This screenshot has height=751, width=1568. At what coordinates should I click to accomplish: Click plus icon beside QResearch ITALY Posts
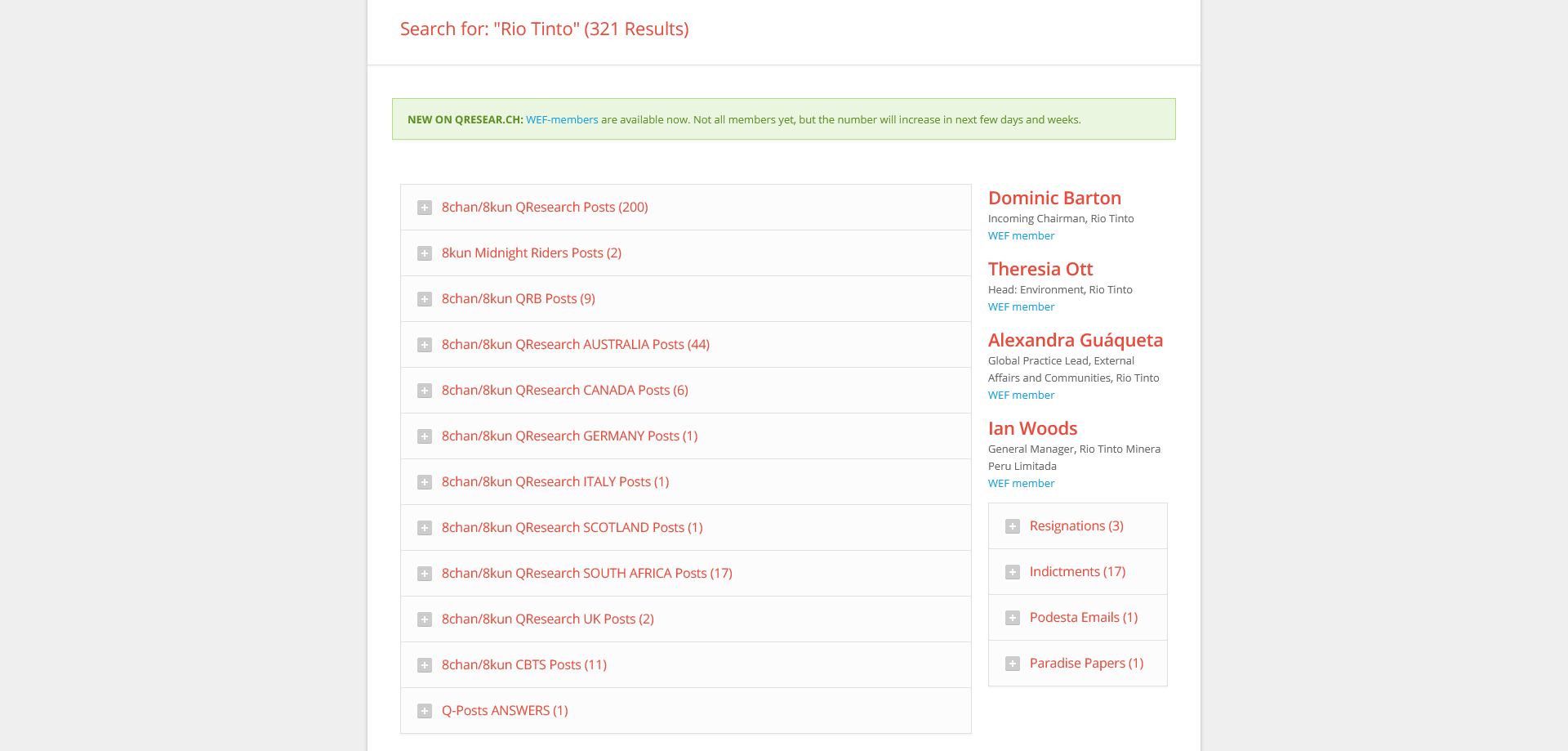pyautogui.click(x=425, y=482)
